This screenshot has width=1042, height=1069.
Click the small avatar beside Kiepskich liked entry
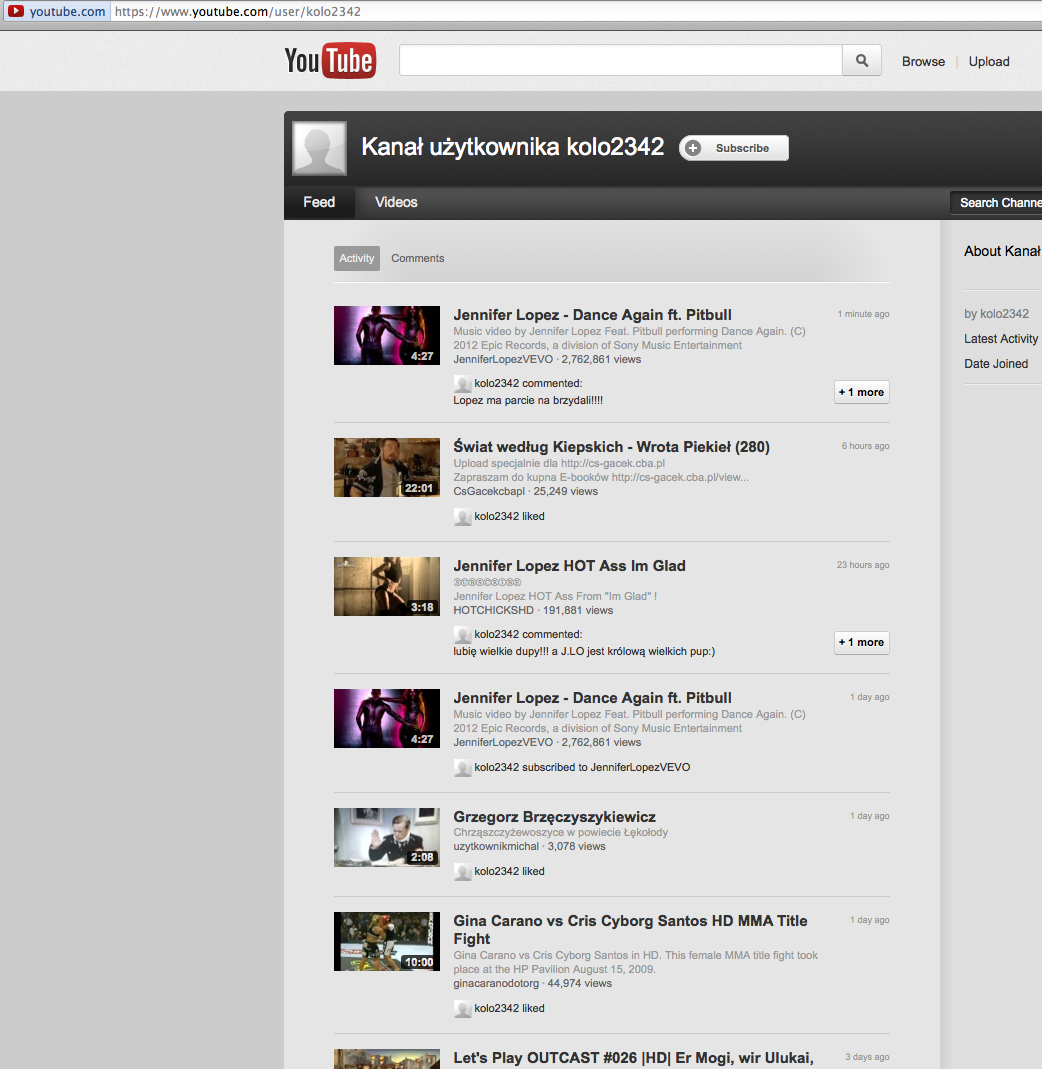462,517
